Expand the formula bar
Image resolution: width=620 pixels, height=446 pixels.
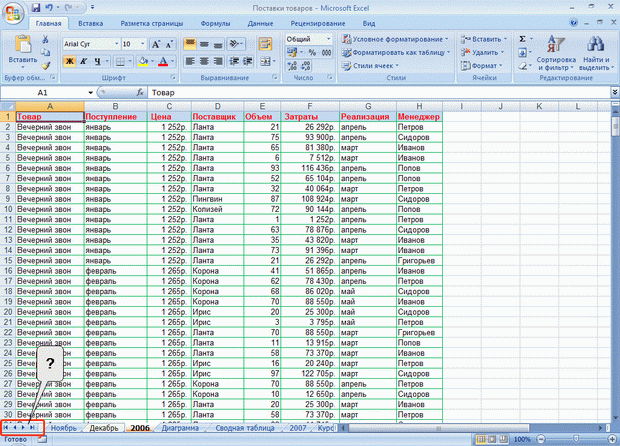coord(615,92)
